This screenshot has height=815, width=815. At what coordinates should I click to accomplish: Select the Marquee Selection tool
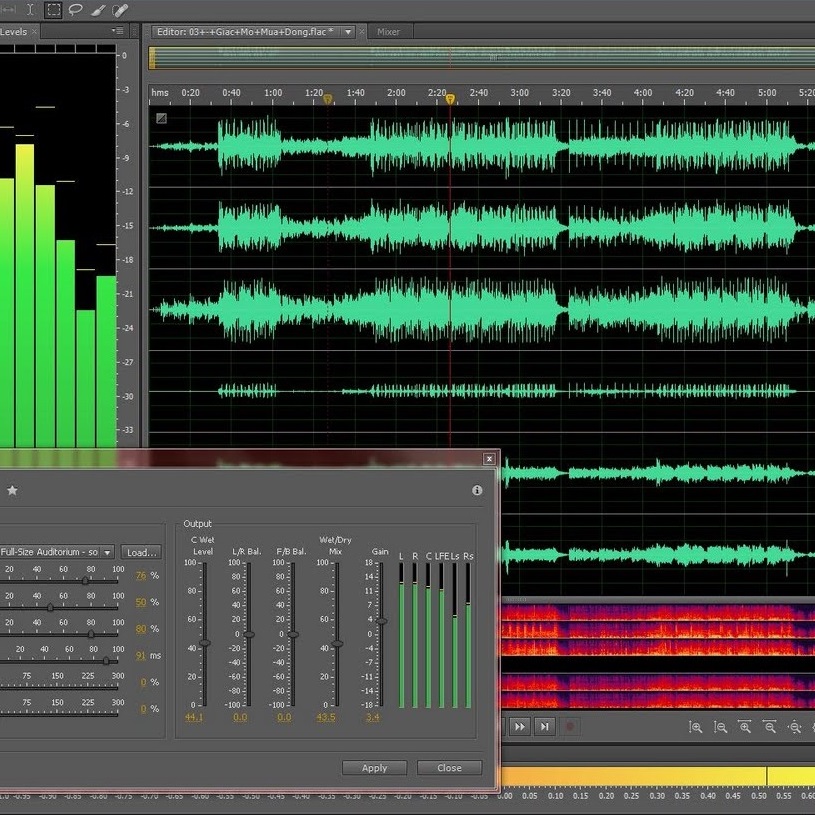click(53, 9)
